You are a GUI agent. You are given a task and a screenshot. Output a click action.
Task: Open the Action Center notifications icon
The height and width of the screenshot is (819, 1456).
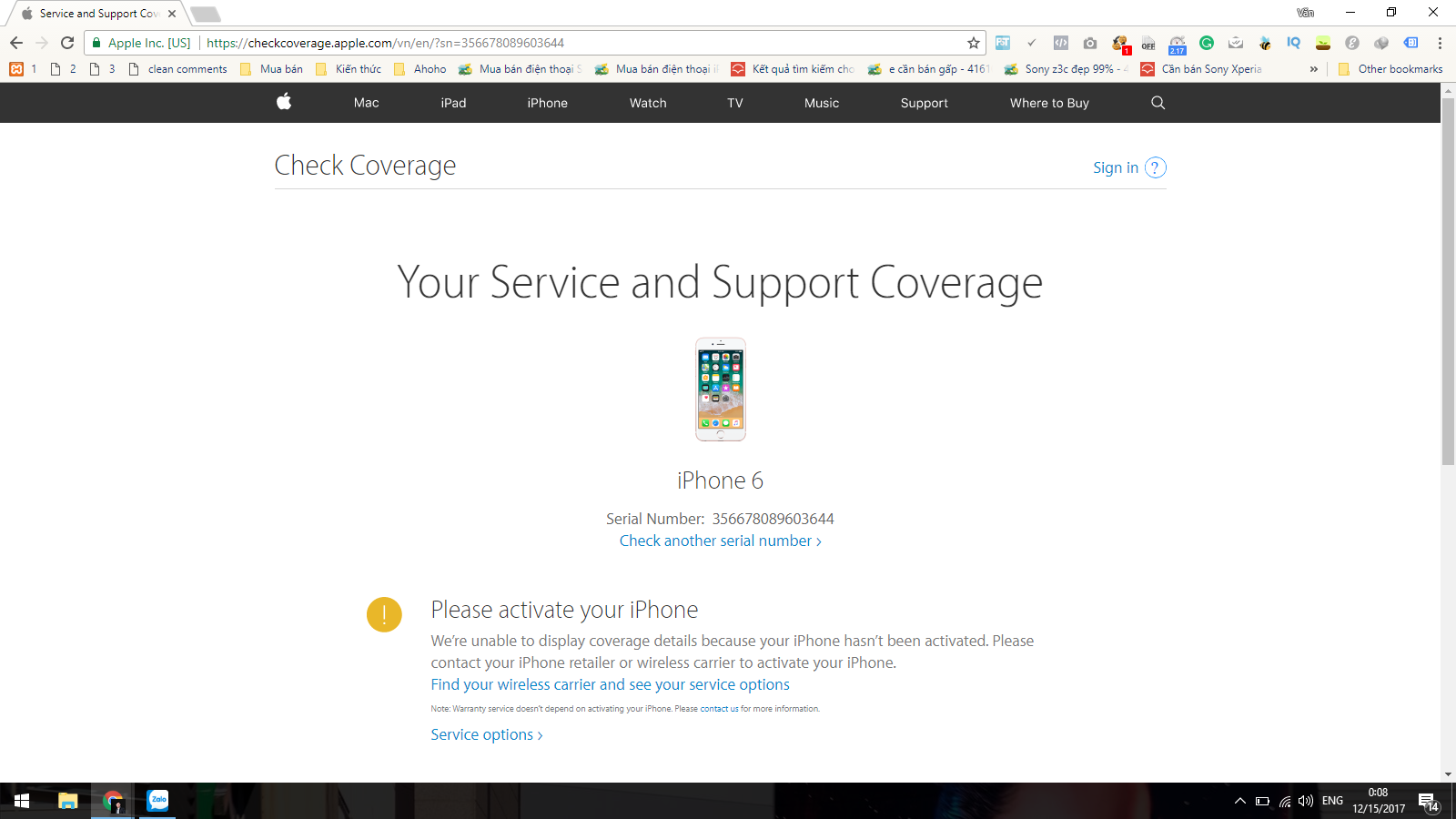(x=1428, y=802)
